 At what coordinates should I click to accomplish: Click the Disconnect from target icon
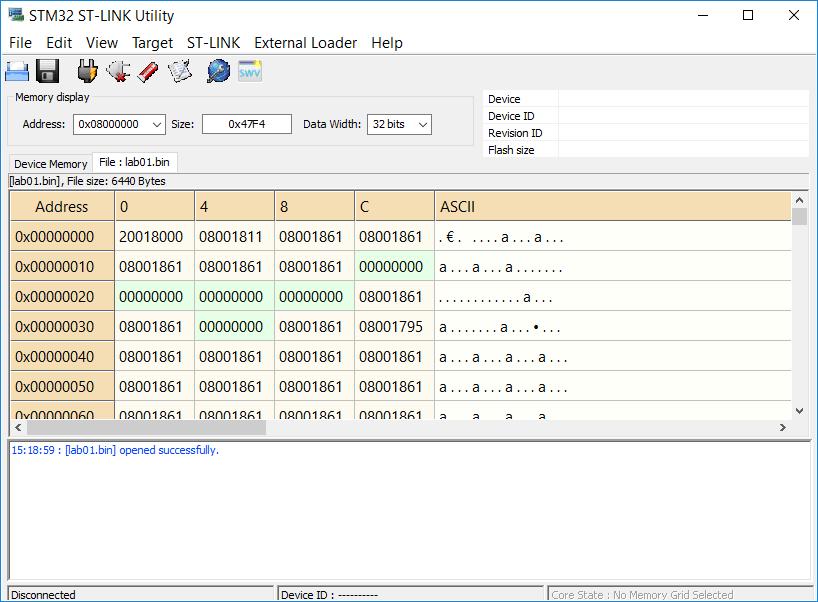click(x=118, y=71)
